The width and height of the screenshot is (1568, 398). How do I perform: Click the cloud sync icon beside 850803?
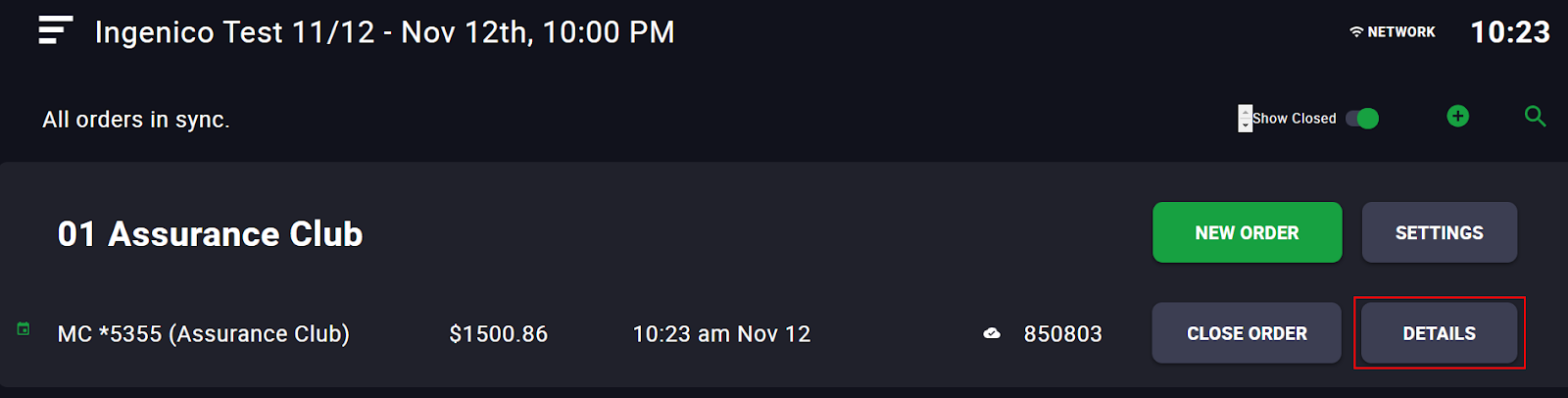coord(992,333)
